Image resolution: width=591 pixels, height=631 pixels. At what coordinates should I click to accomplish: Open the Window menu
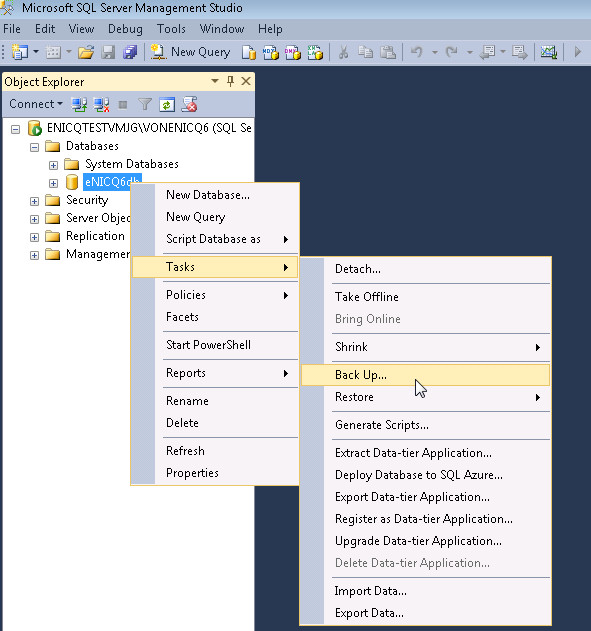[x=222, y=29]
